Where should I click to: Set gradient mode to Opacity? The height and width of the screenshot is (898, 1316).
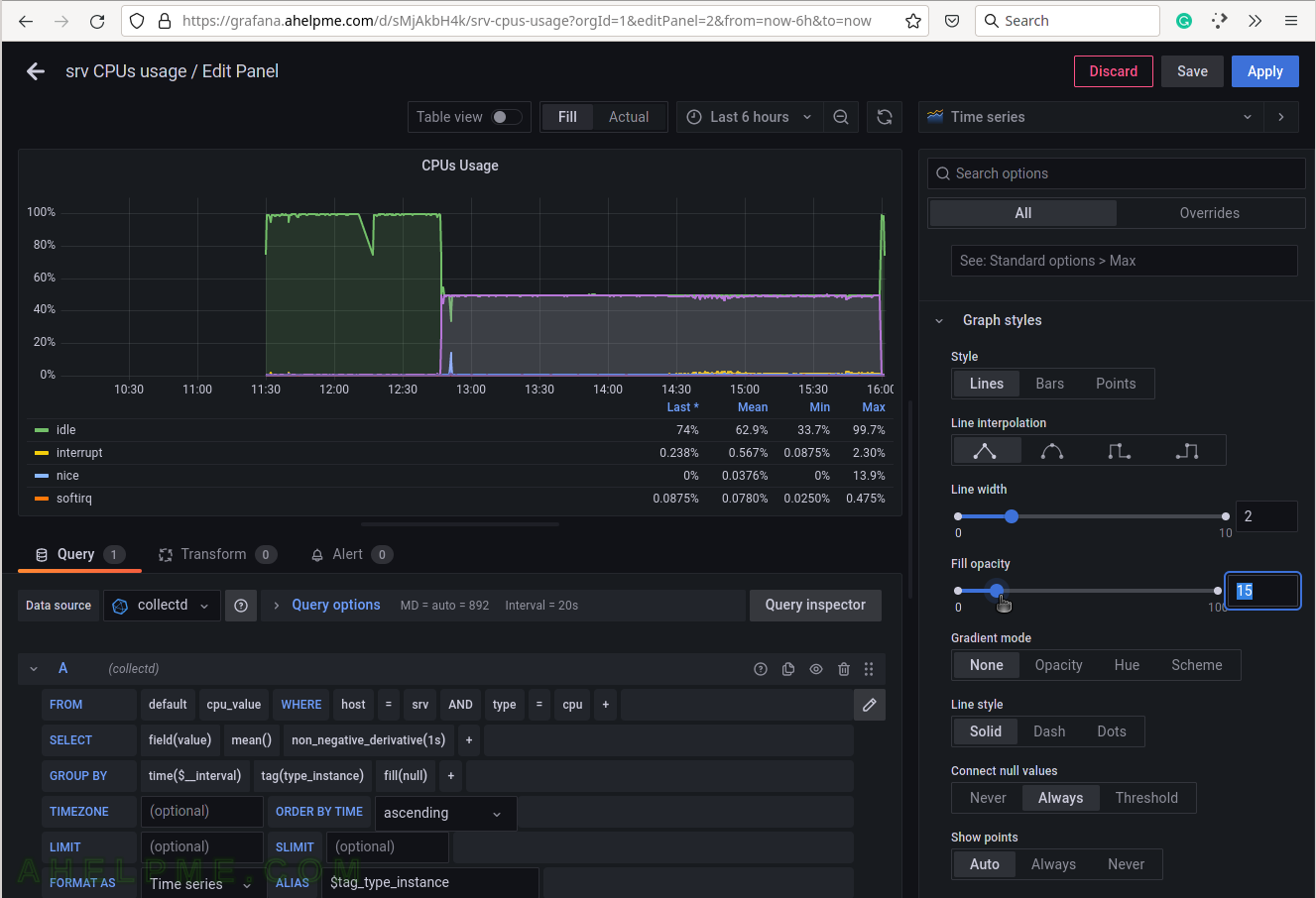click(x=1058, y=665)
